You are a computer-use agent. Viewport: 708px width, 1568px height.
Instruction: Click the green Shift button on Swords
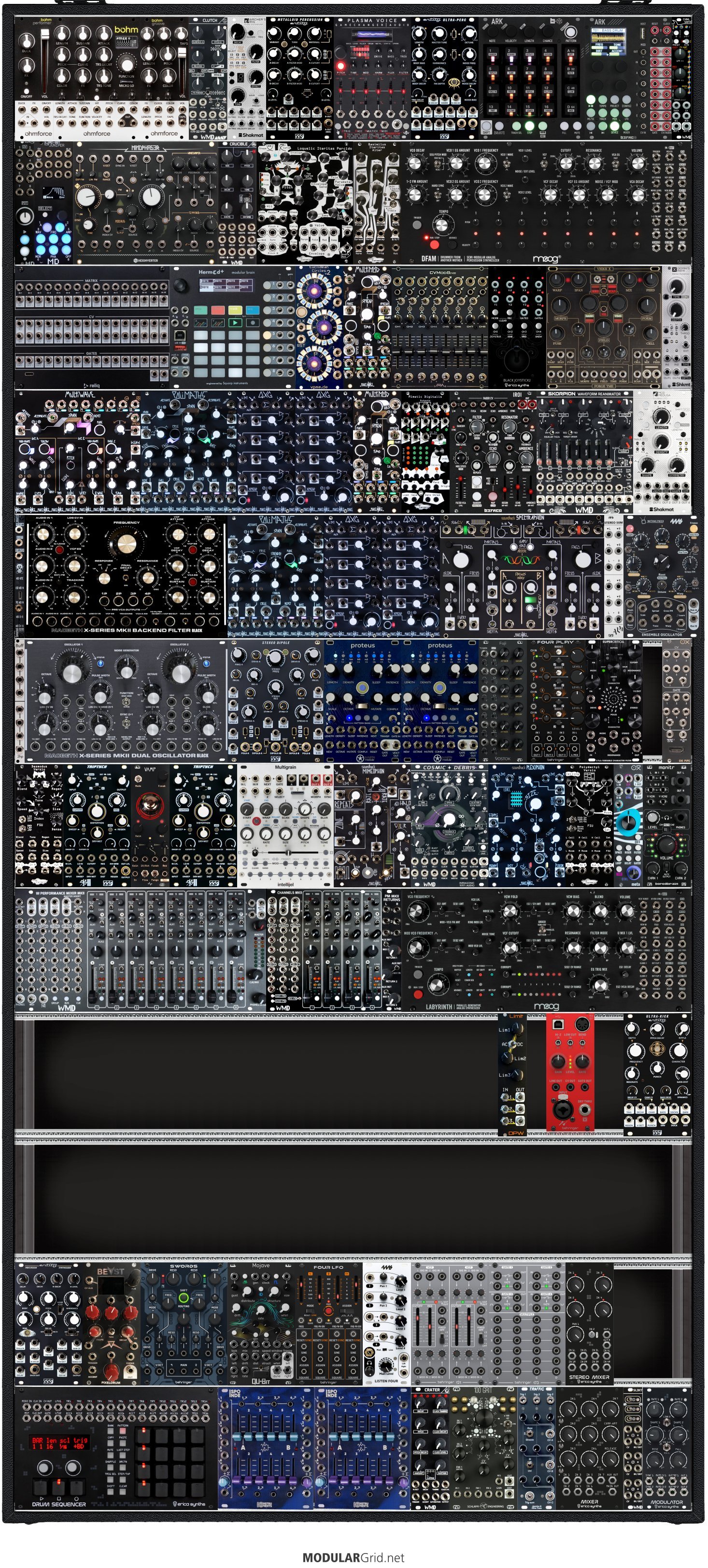184,1298
